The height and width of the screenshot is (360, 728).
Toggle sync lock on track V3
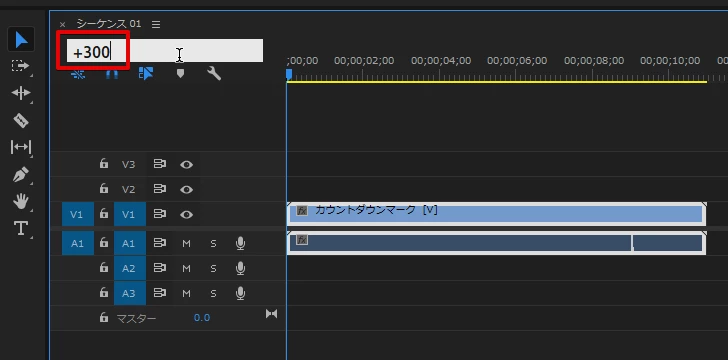pos(160,164)
